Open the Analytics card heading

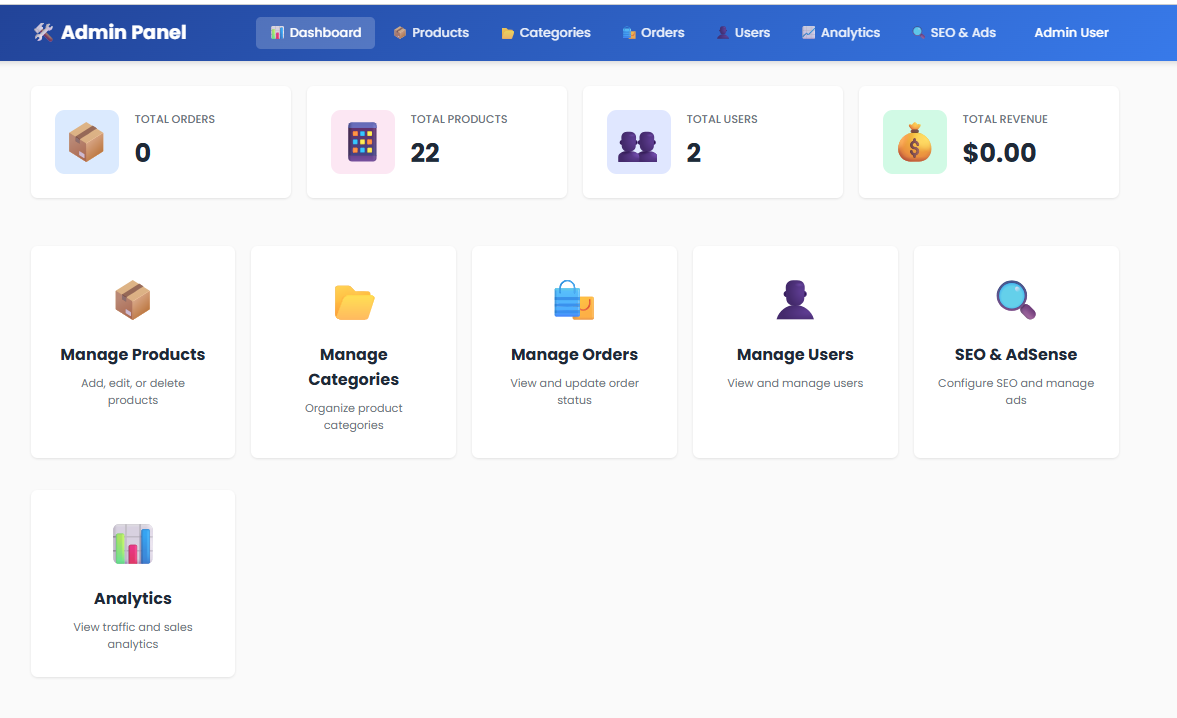(133, 599)
